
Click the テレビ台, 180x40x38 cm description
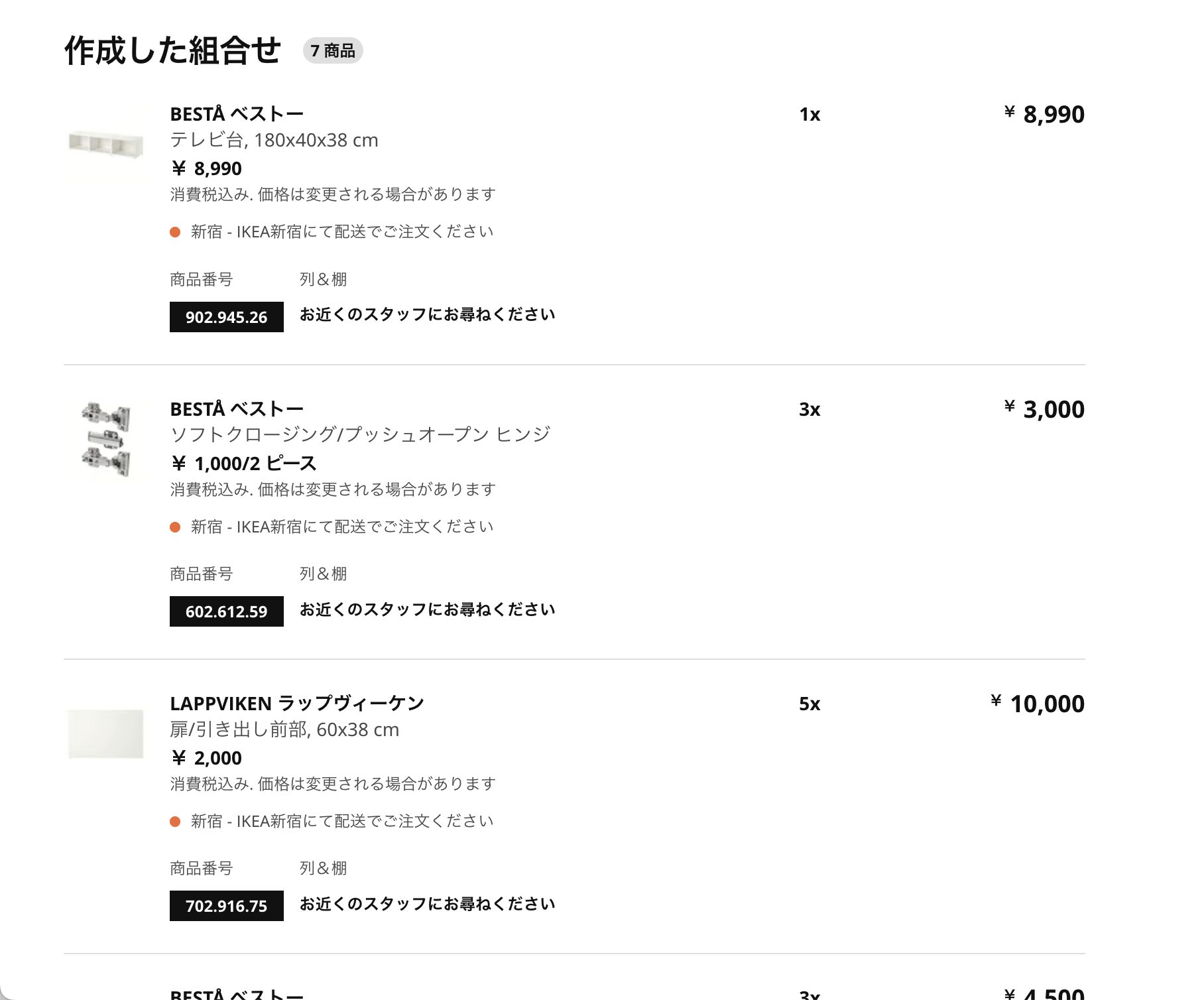[x=274, y=141]
